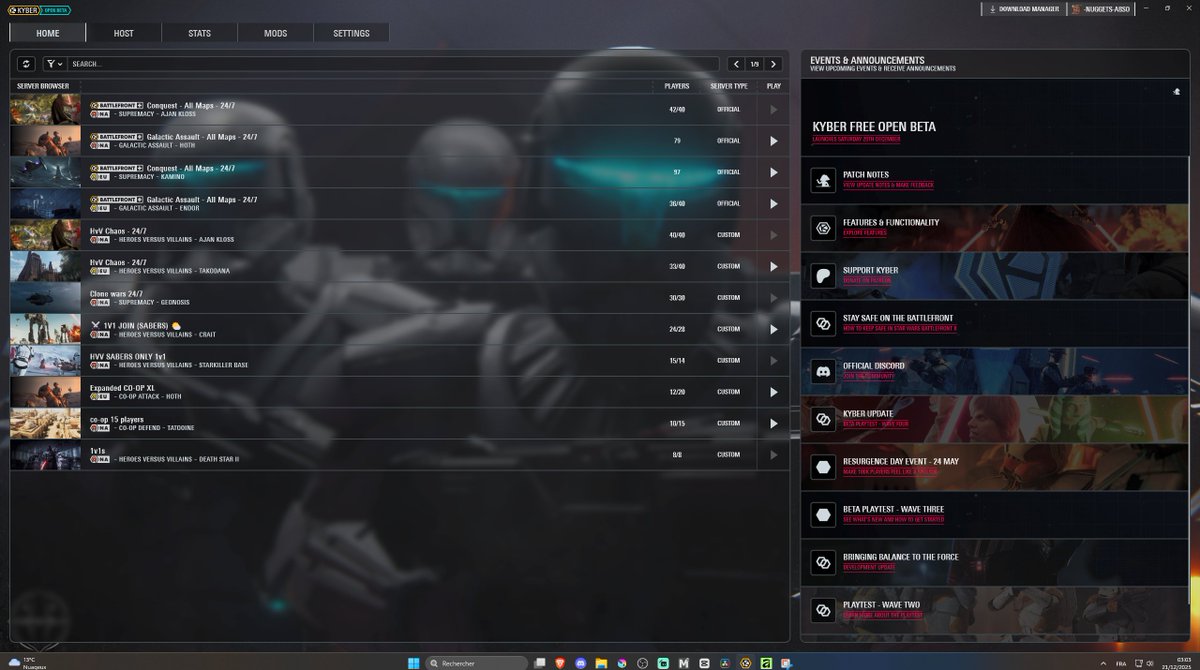The image size is (1200, 670).
Task: Click the Patch Notes icon
Action: pyautogui.click(x=823, y=179)
